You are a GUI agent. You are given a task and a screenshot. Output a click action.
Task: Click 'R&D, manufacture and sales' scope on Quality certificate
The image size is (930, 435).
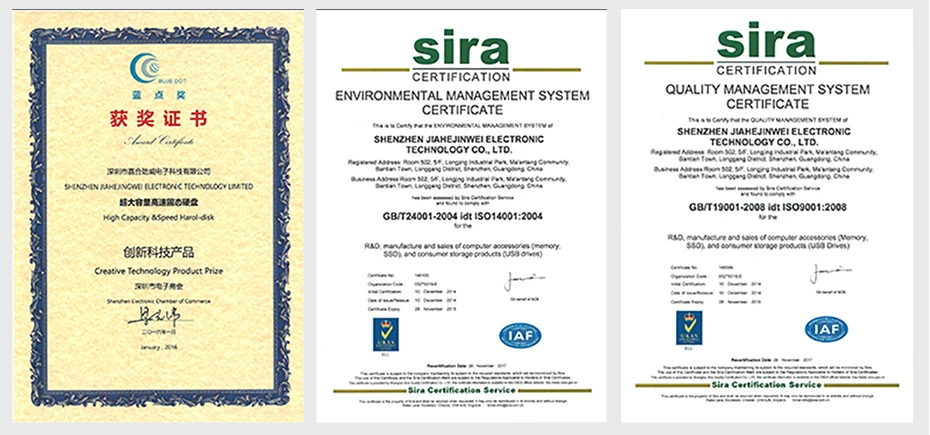click(767, 240)
